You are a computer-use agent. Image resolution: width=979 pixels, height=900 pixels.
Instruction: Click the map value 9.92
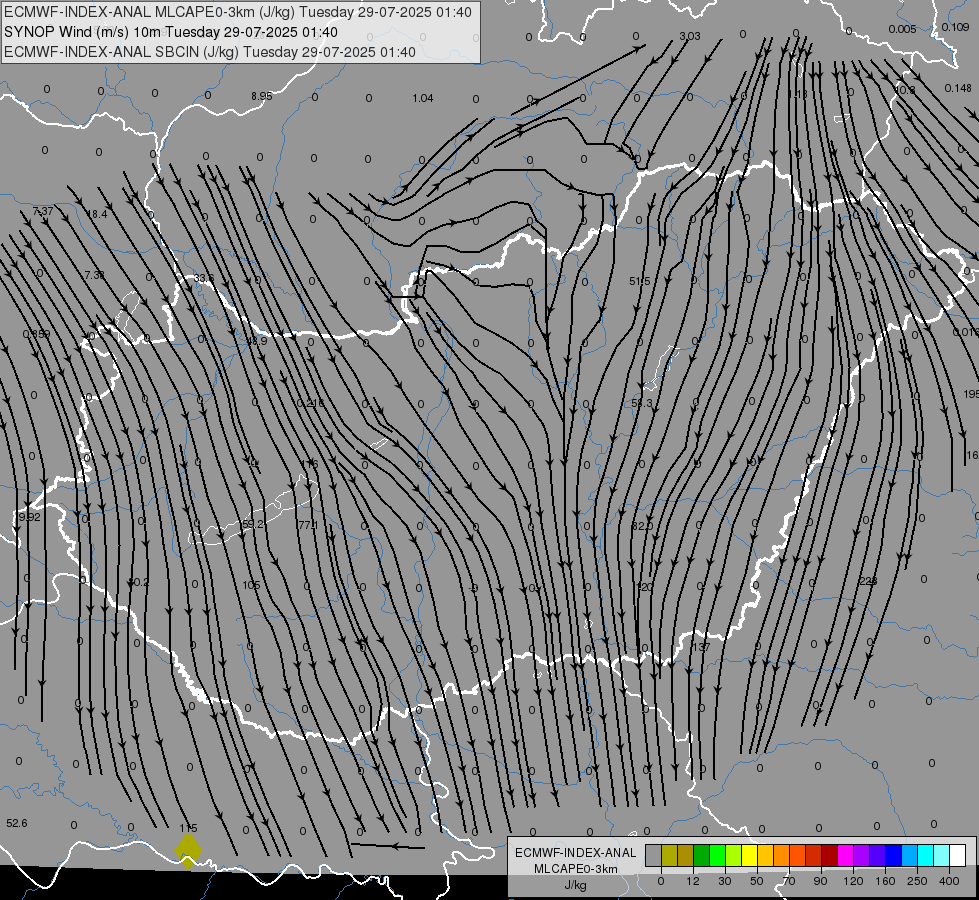(x=29, y=517)
